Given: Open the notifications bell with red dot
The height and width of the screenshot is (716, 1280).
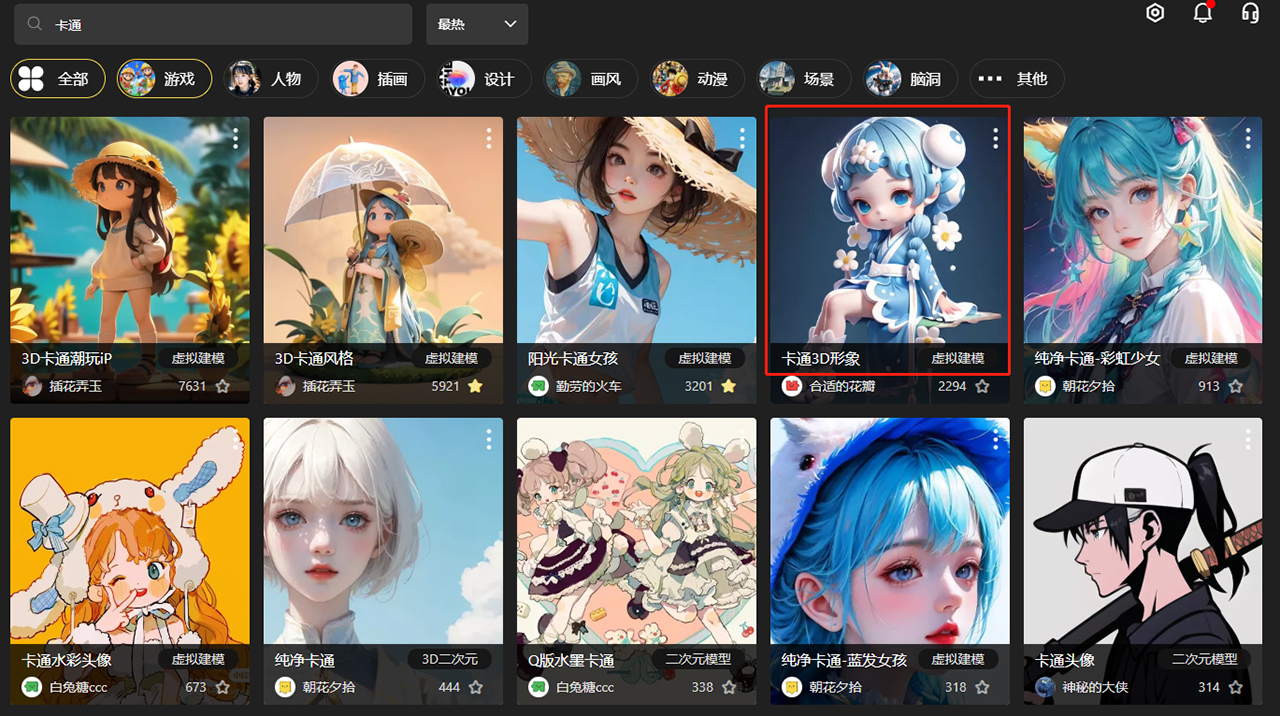Looking at the screenshot, I should tap(1202, 13).
